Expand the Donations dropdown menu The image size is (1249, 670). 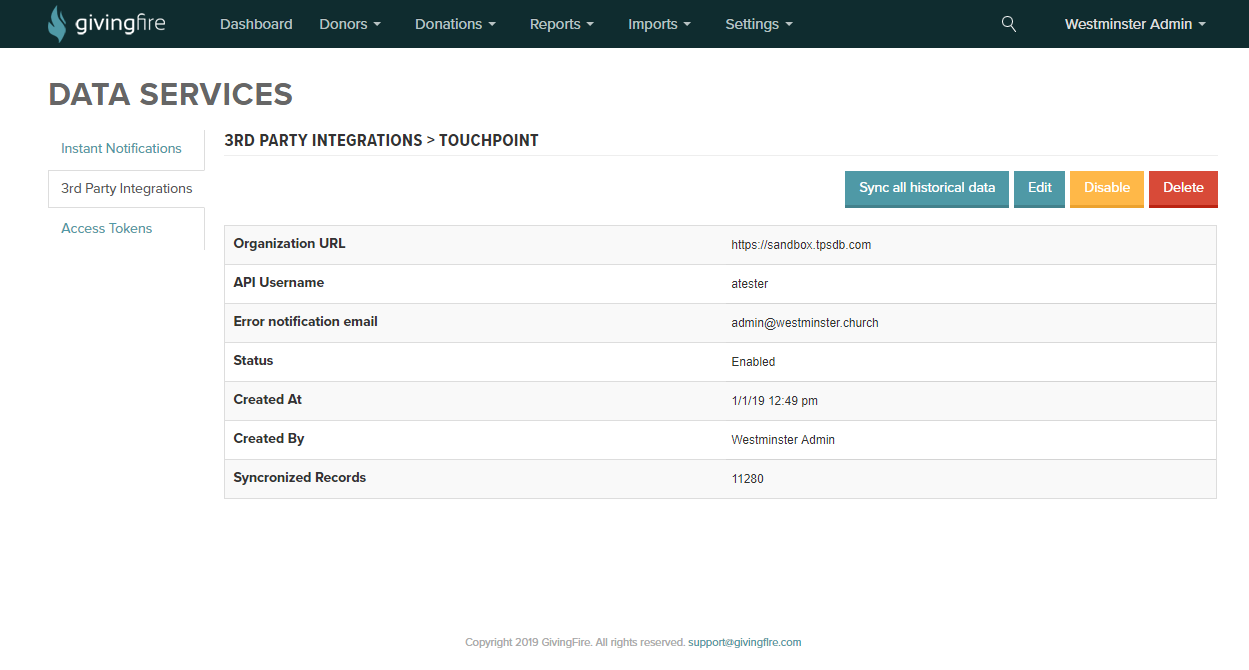(455, 24)
